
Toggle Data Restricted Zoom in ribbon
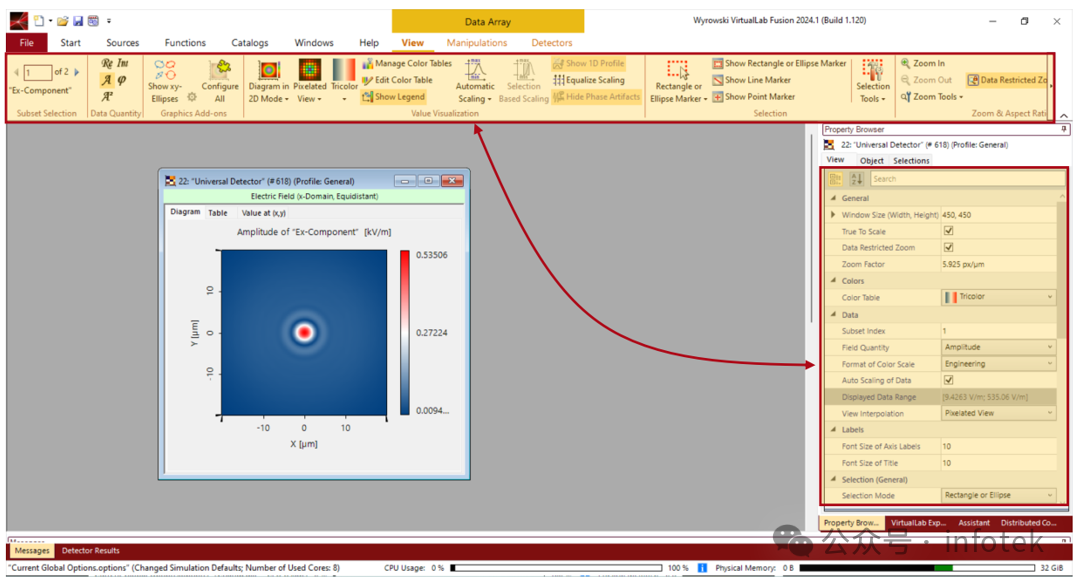(x=1008, y=80)
